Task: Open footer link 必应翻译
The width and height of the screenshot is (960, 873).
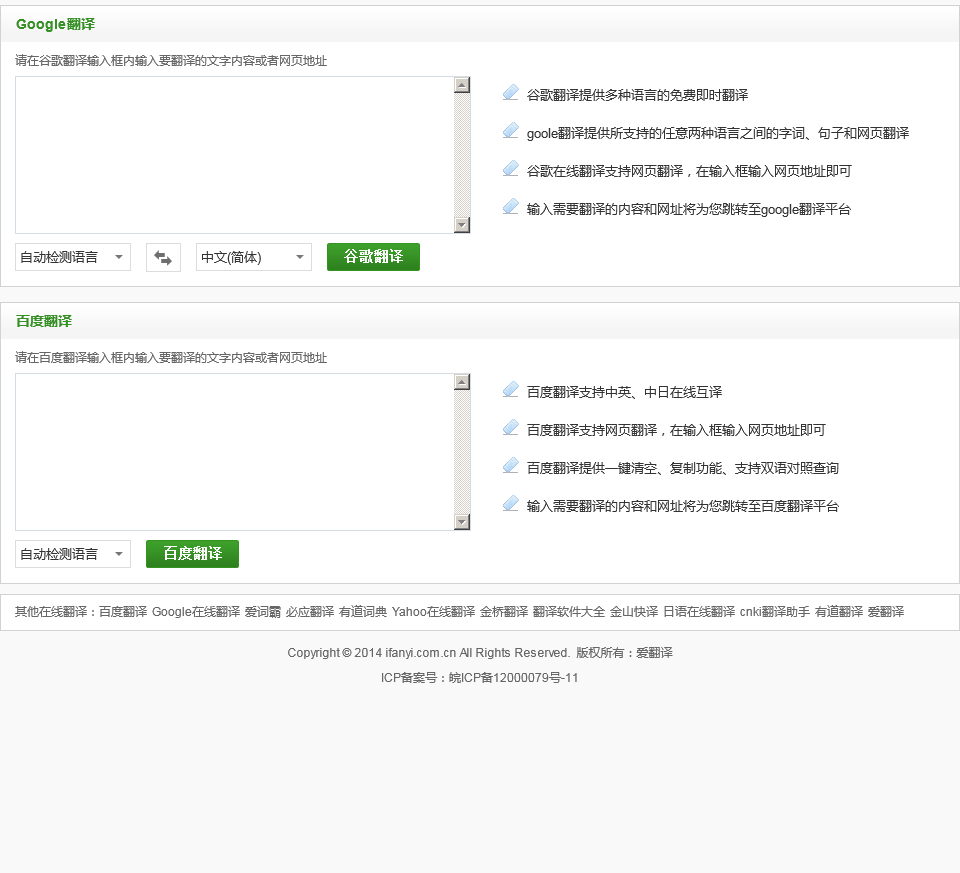Action: 310,612
